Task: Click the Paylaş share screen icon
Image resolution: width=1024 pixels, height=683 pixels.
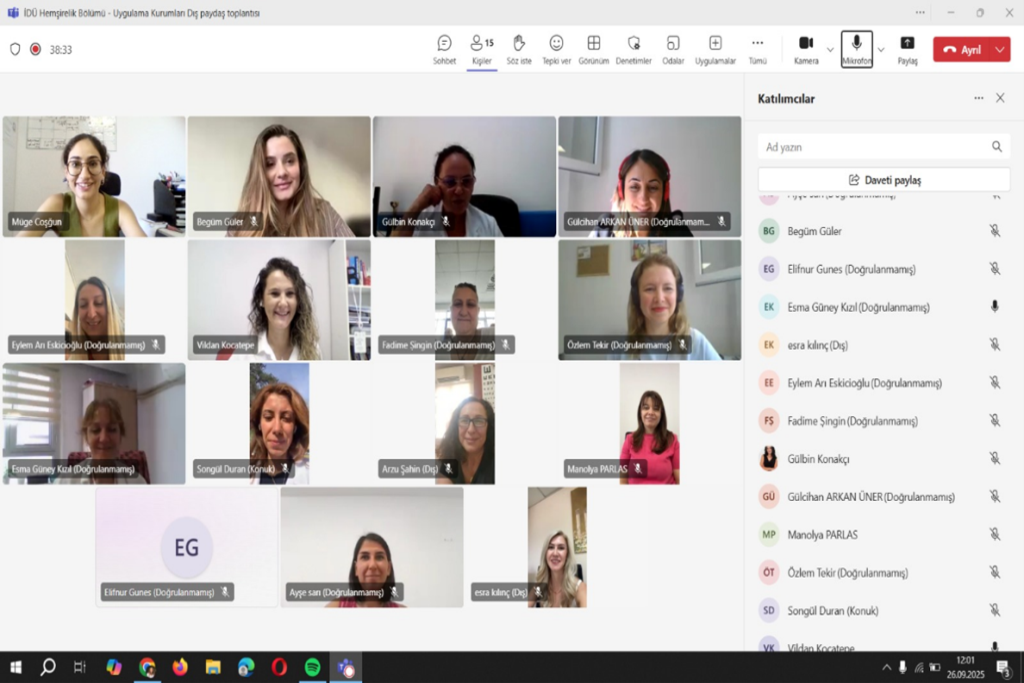Action: click(x=907, y=48)
